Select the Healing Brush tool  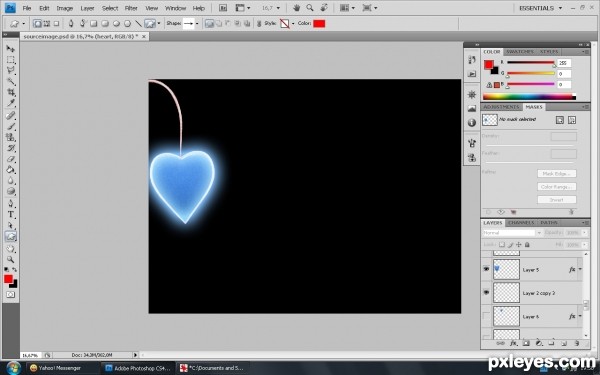(10, 116)
